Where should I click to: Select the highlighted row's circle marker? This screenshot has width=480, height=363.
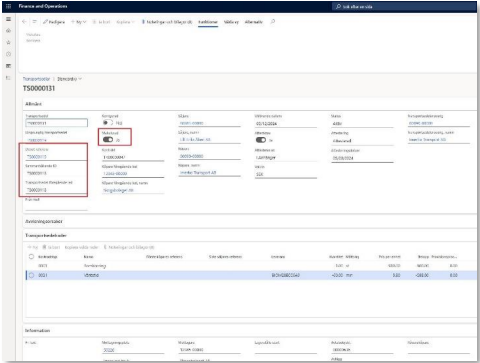pos(31,275)
